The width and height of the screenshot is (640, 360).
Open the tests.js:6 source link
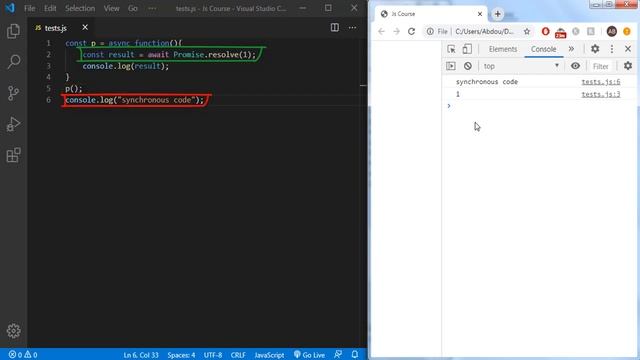[601, 82]
